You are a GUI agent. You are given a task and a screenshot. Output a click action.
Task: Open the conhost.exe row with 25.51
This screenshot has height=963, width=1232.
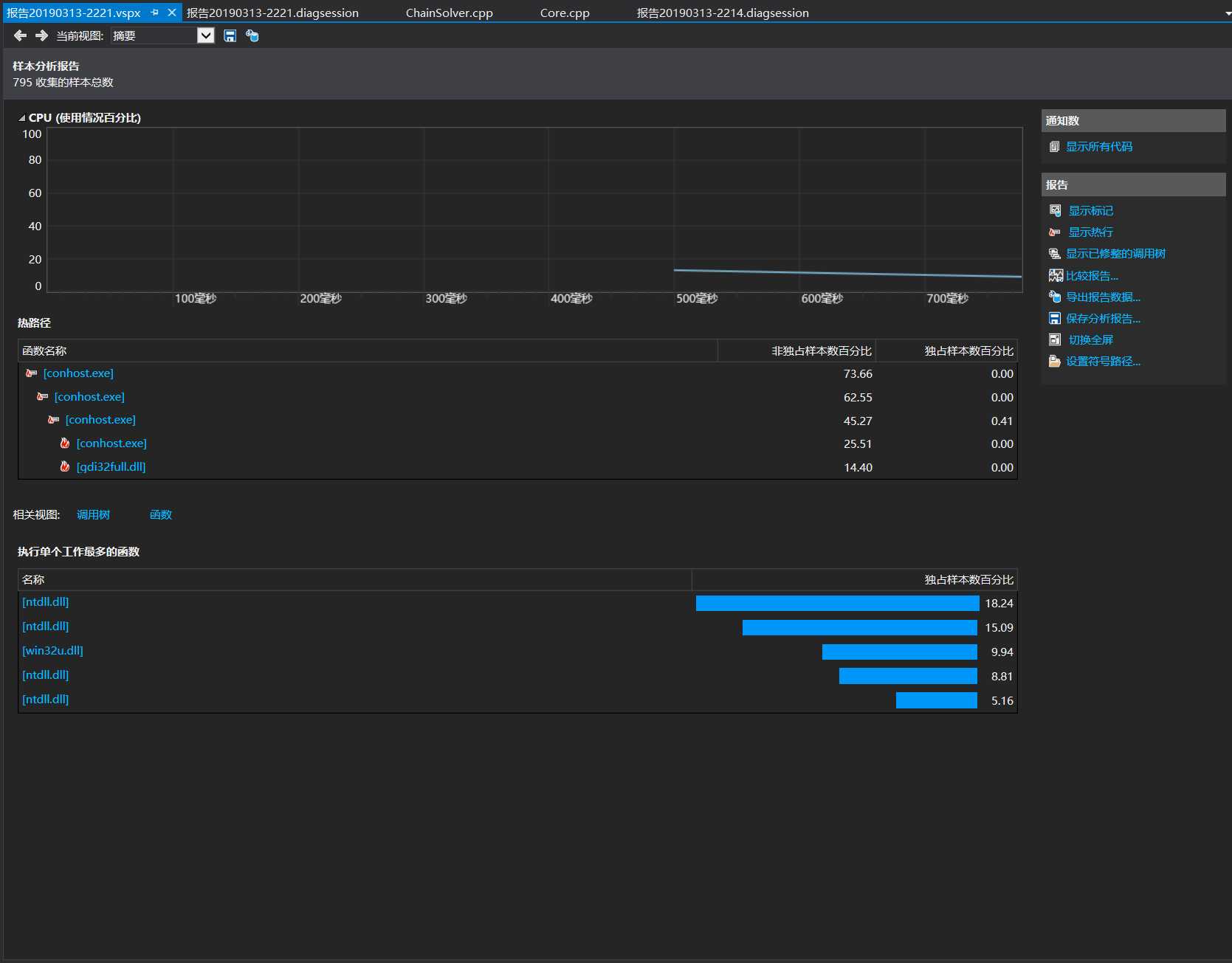111,443
